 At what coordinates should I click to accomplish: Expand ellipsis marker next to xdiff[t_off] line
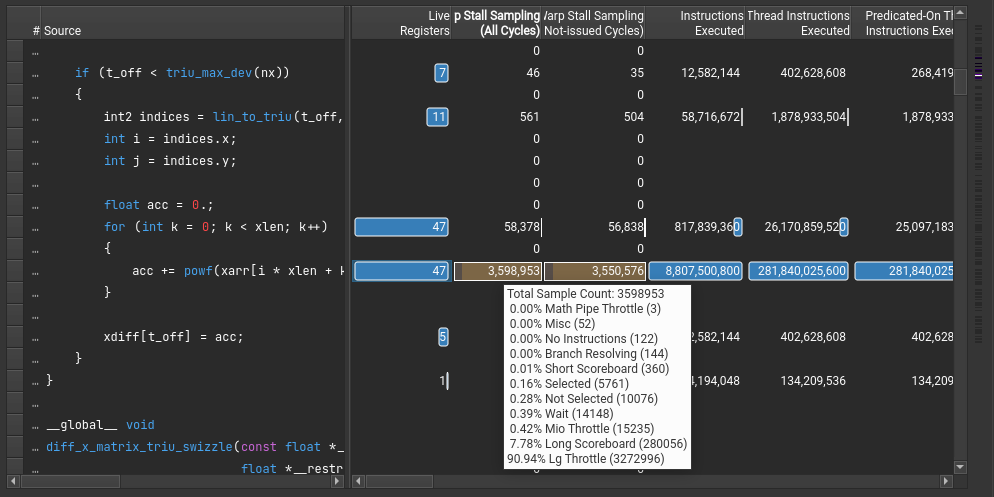36,337
